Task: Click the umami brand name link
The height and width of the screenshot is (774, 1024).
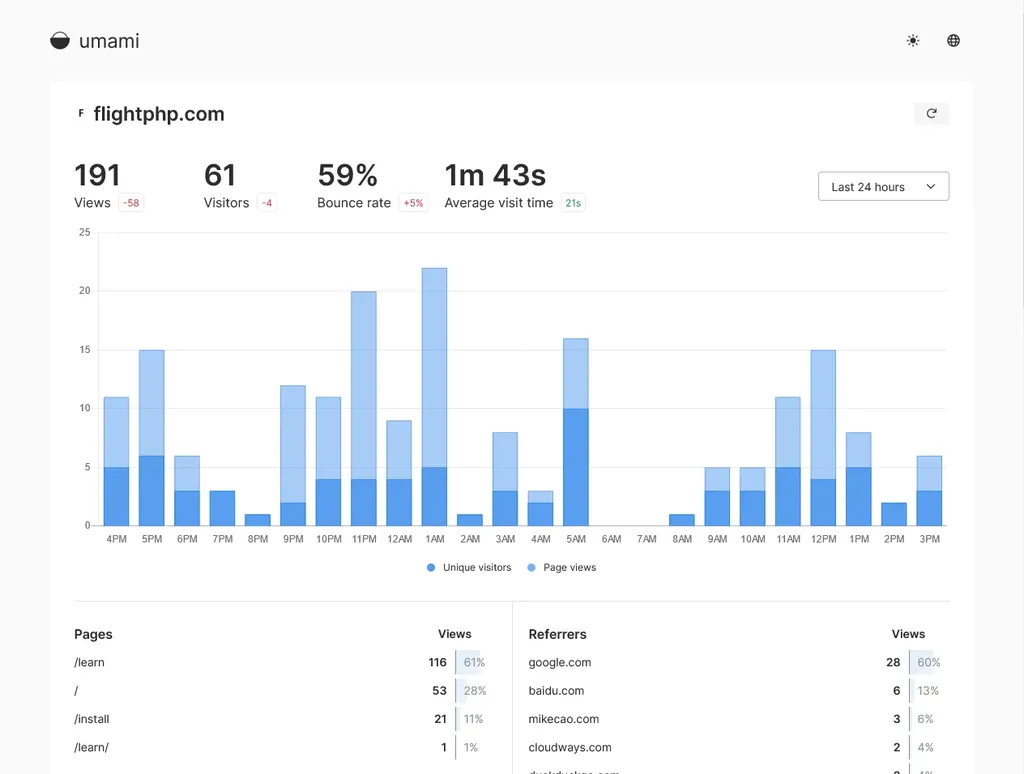Action: coord(109,41)
